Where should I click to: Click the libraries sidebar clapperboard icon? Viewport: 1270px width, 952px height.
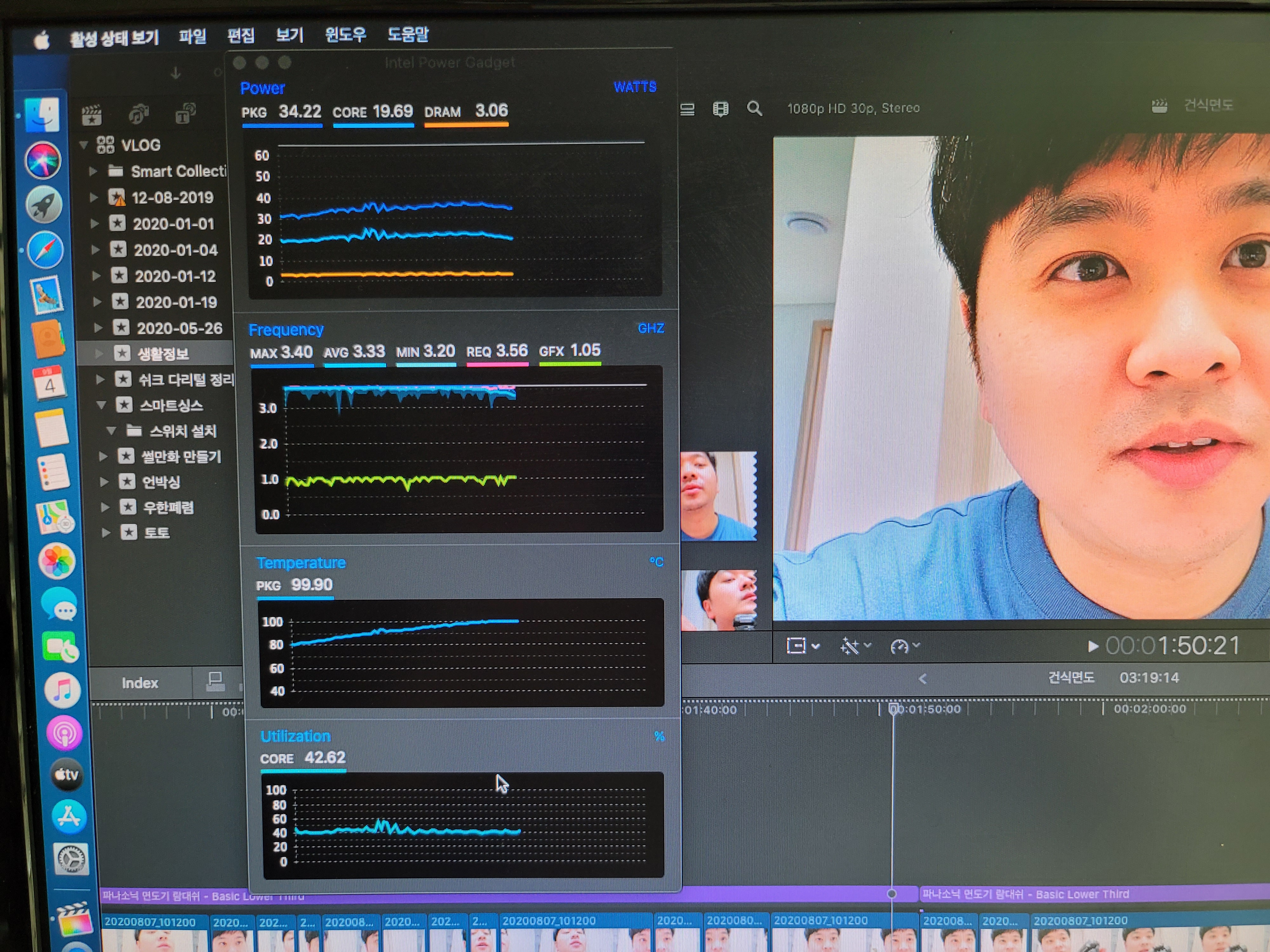pos(92,115)
